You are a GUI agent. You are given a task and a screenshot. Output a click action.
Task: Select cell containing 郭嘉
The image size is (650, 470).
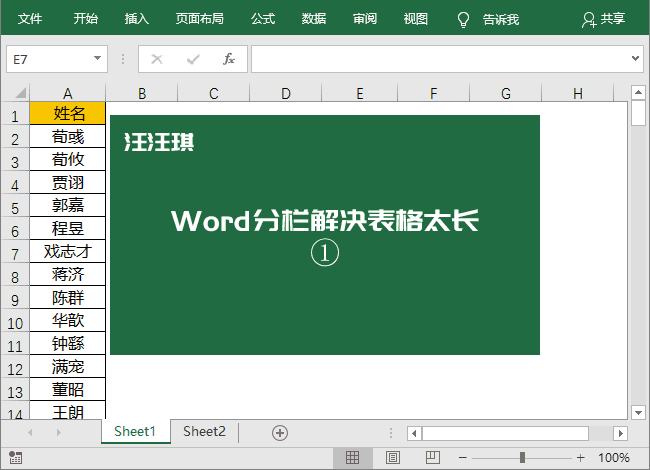pos(68,205)
